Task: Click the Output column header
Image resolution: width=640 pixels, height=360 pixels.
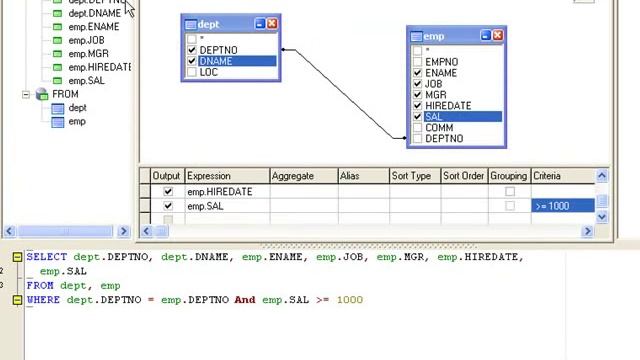Action: (167, 176)
